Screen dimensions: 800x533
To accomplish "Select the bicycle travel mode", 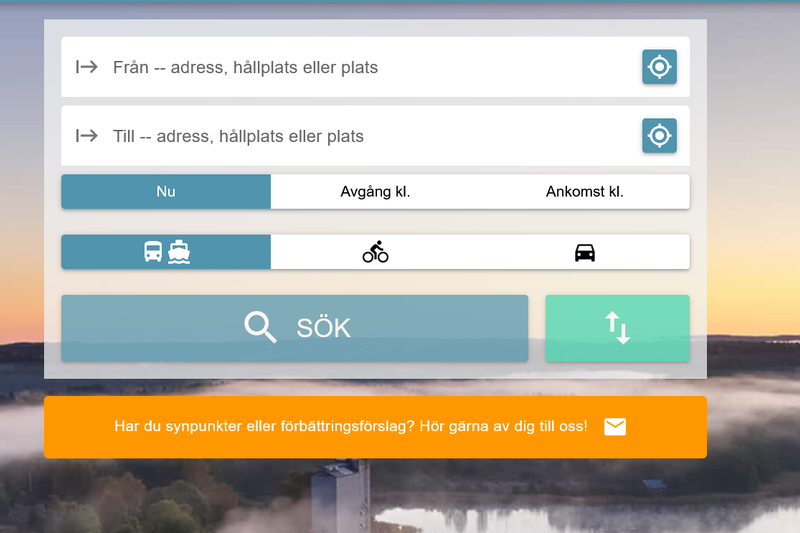I will 376,252.
